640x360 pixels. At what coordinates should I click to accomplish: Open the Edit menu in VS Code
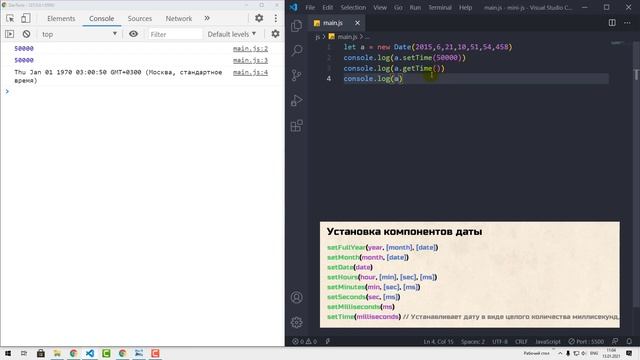pos(327,7)
